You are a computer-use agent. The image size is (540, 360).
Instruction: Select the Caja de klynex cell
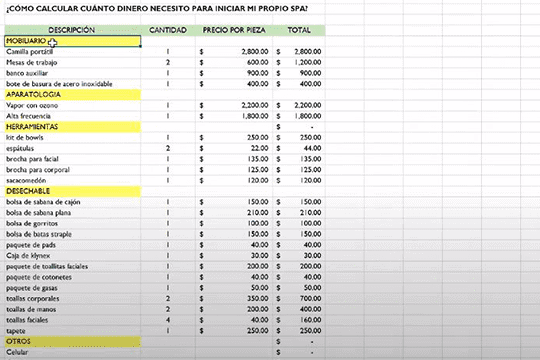73,256
